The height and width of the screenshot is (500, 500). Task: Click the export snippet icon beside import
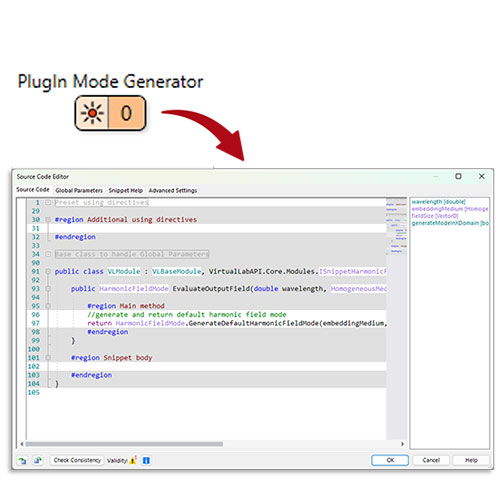(x=38, y=460)
